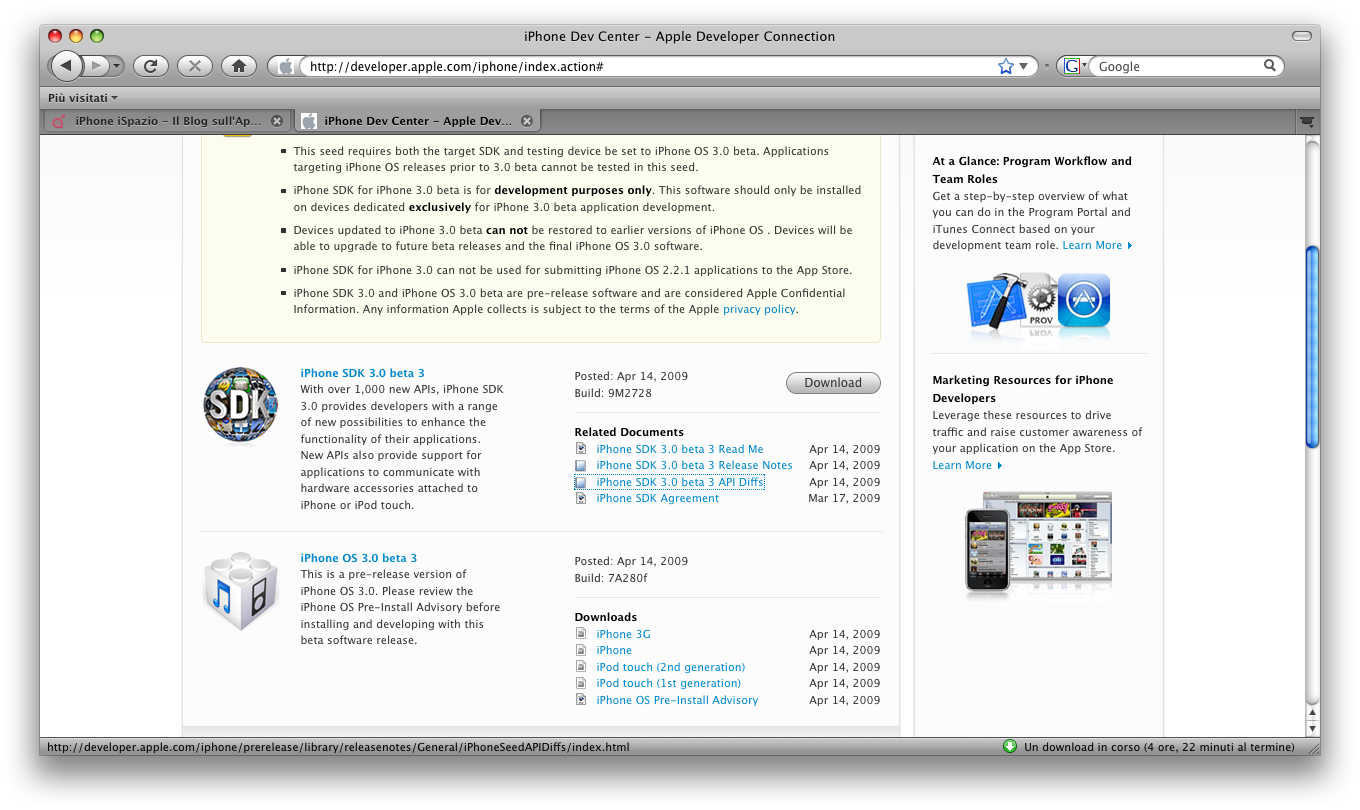Go back with the Back arrow button
The width and height of the screenshot is (1360, 810).
(x=66, y=66)
